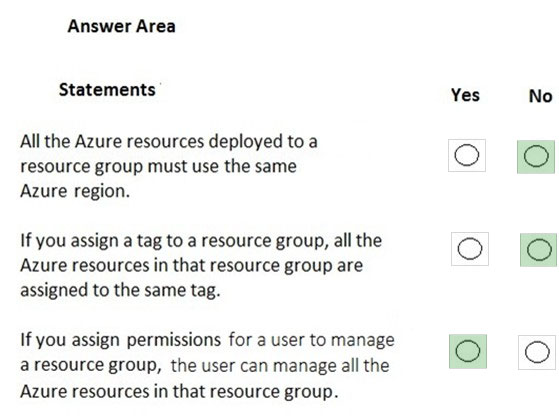Click the line starting 'a resource group, the user'

tap(205, 365)
